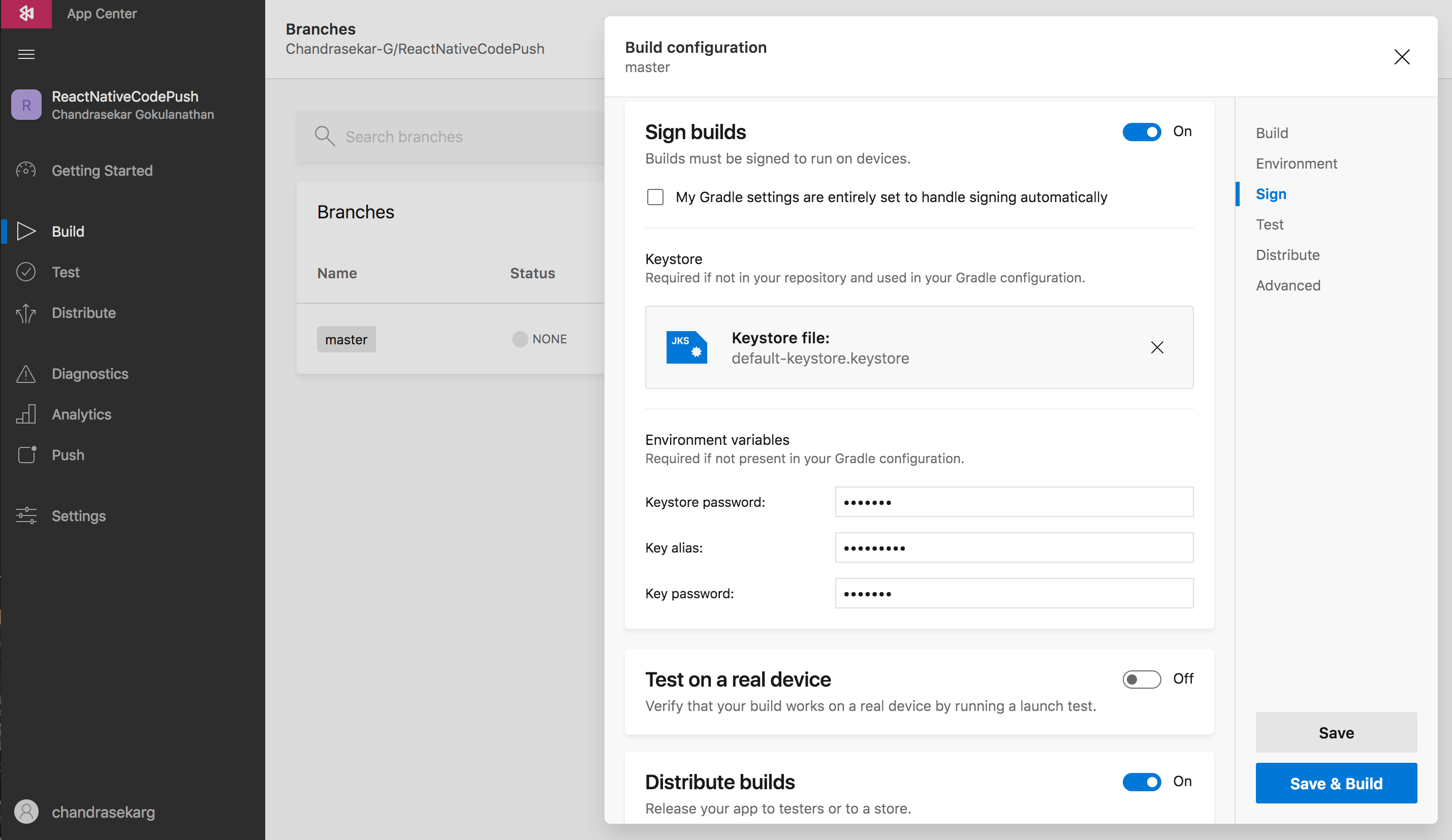Click the Key password field
The width and height of the screenshot is (1452, 840).
coord(1014,593)
